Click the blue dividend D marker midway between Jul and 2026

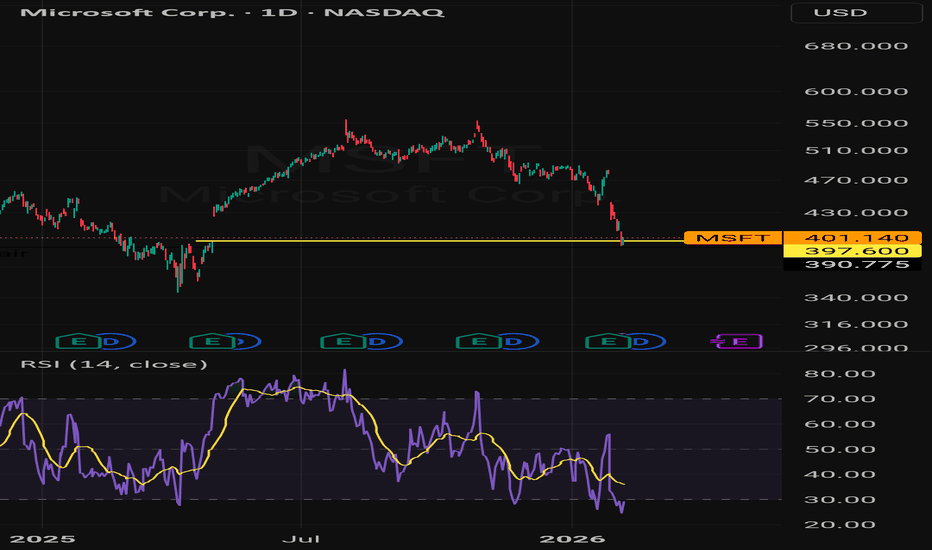519,341
